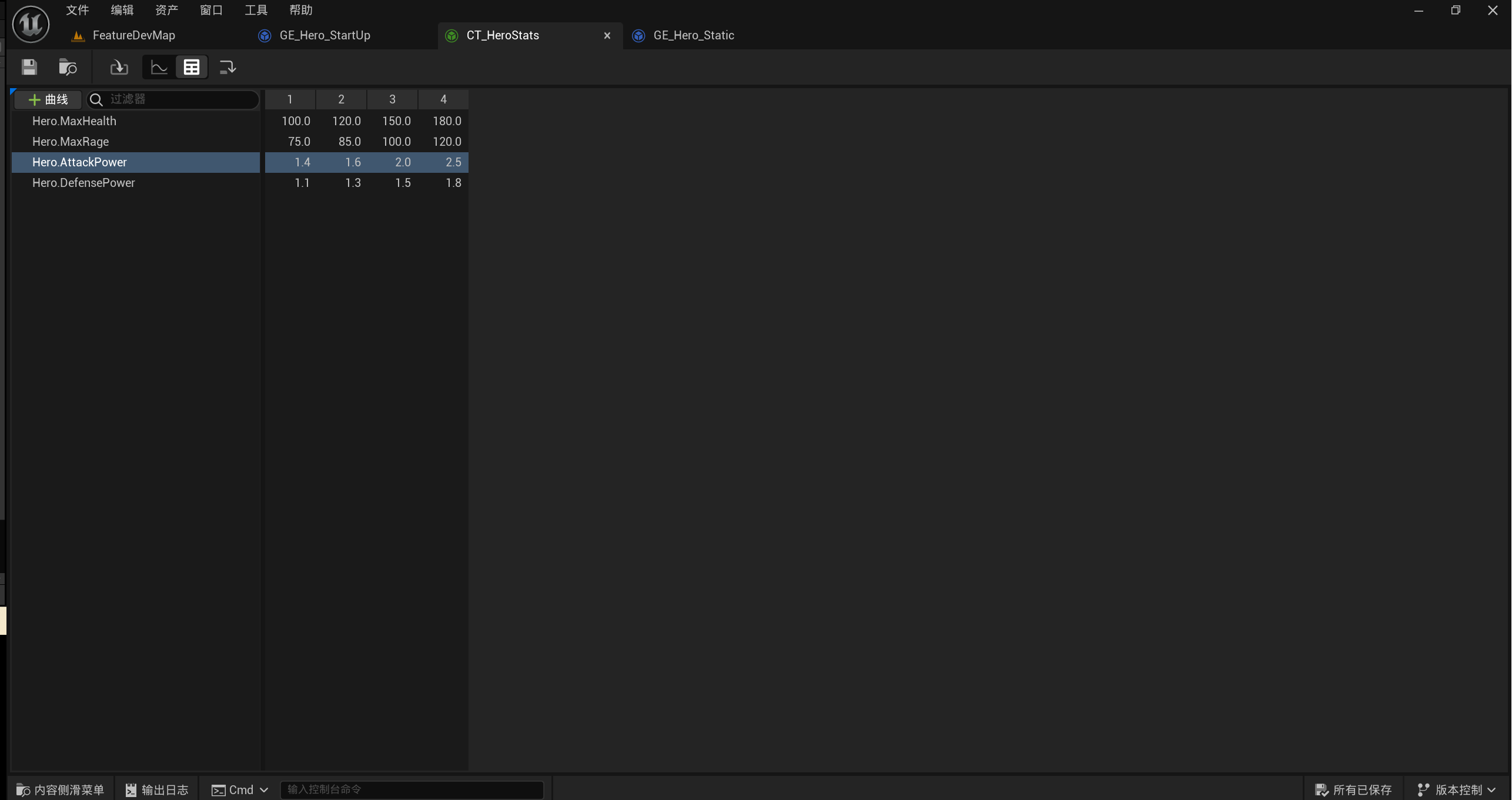This screenshot has height=800, width=1512.
Task: Click MaxHealth value 180.0
Action: click(x=447, y=121)
